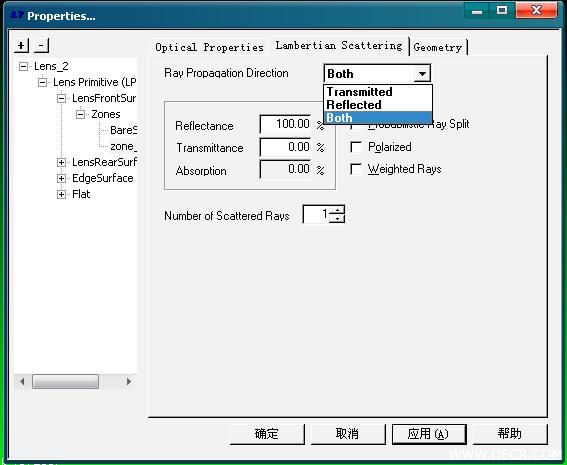Enable the Weighted Rays checkbox

click(x=356, y=169)
